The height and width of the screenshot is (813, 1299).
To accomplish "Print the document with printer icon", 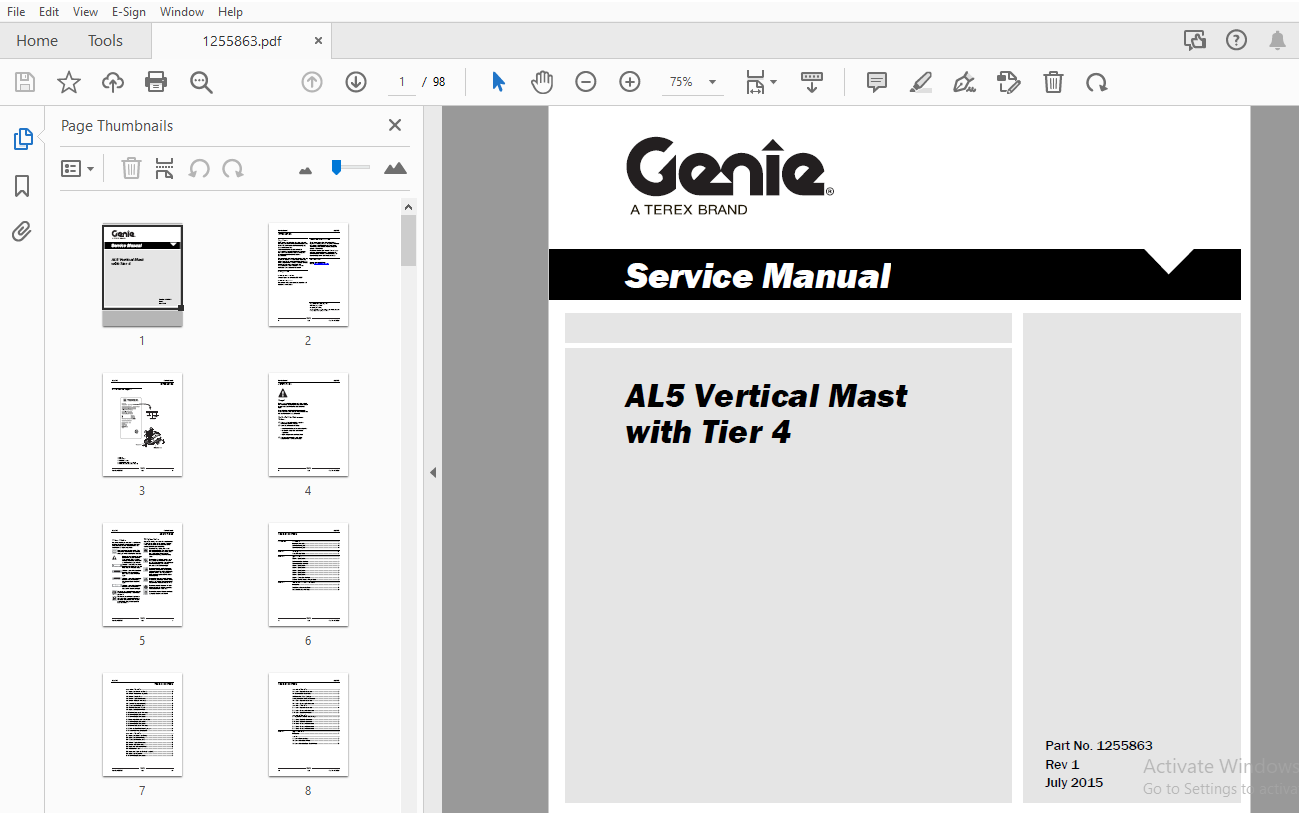I will (x=156, y=82).
